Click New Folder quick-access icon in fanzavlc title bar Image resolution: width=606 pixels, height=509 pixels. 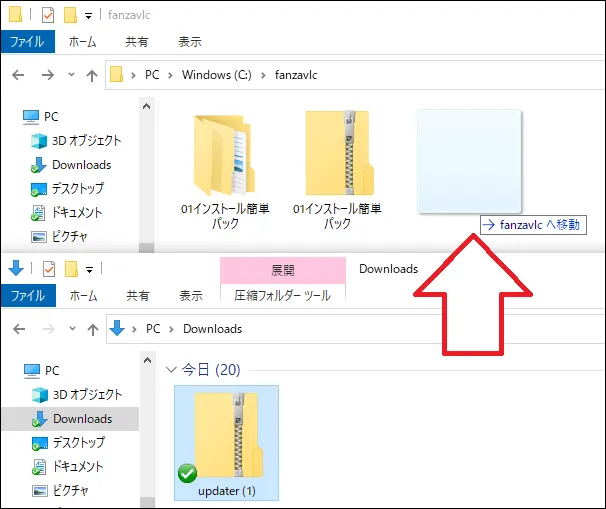[70, 15]
